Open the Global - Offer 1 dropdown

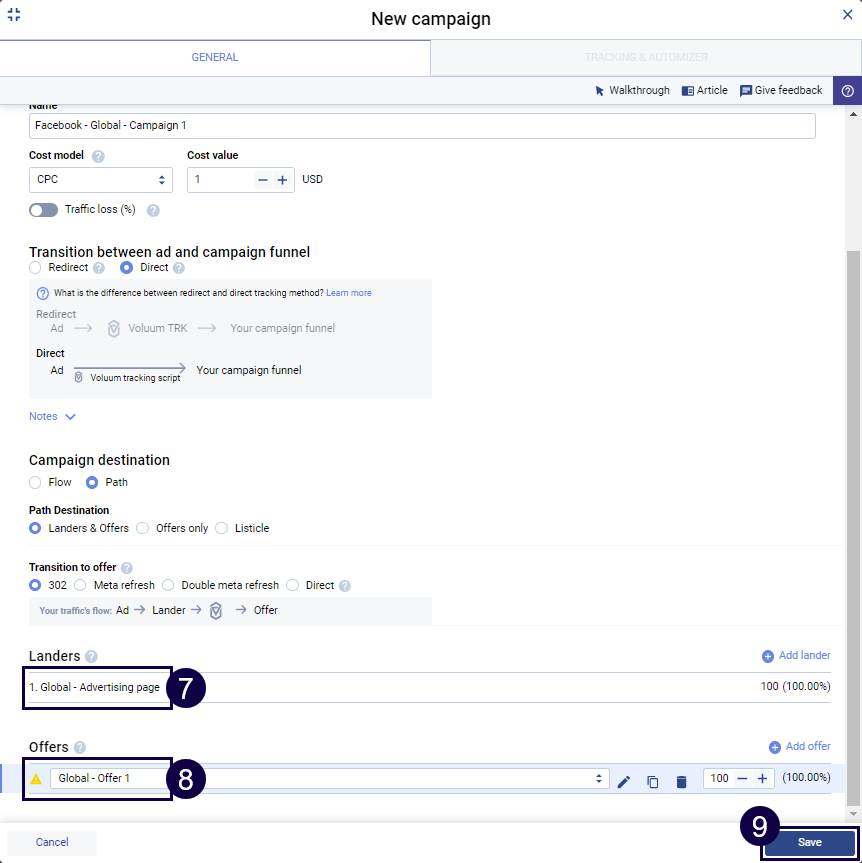click(x=329, y=778)
